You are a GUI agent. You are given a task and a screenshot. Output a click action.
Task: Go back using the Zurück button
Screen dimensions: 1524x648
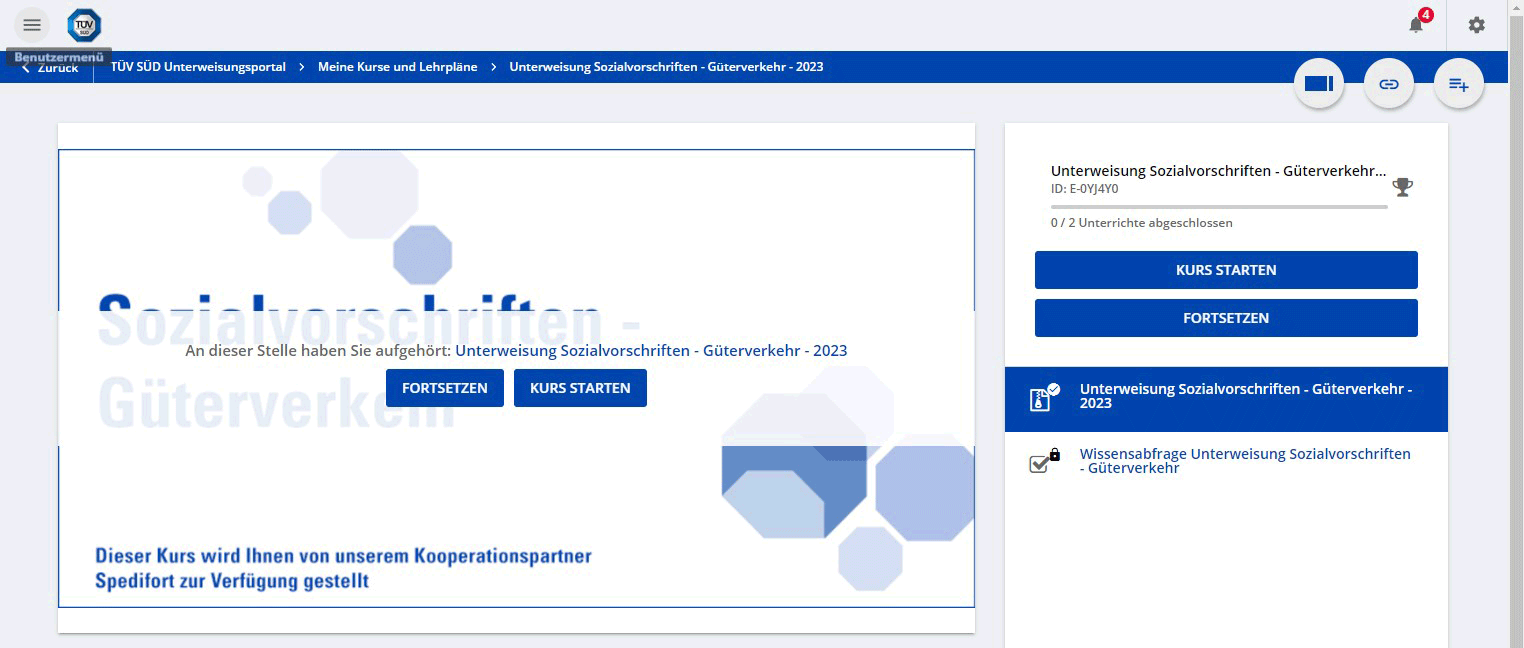(x=50, y=67)
